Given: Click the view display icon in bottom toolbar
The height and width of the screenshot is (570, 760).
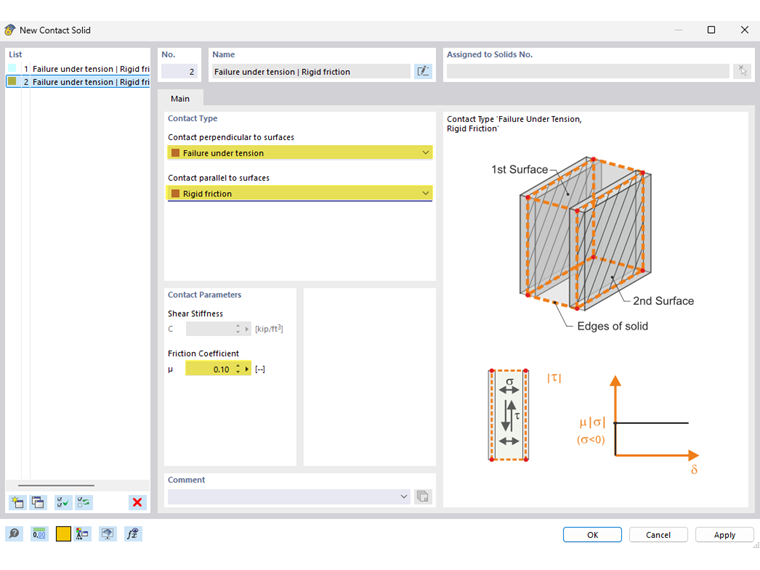Looking at the screenshot, I should (108, 534).
